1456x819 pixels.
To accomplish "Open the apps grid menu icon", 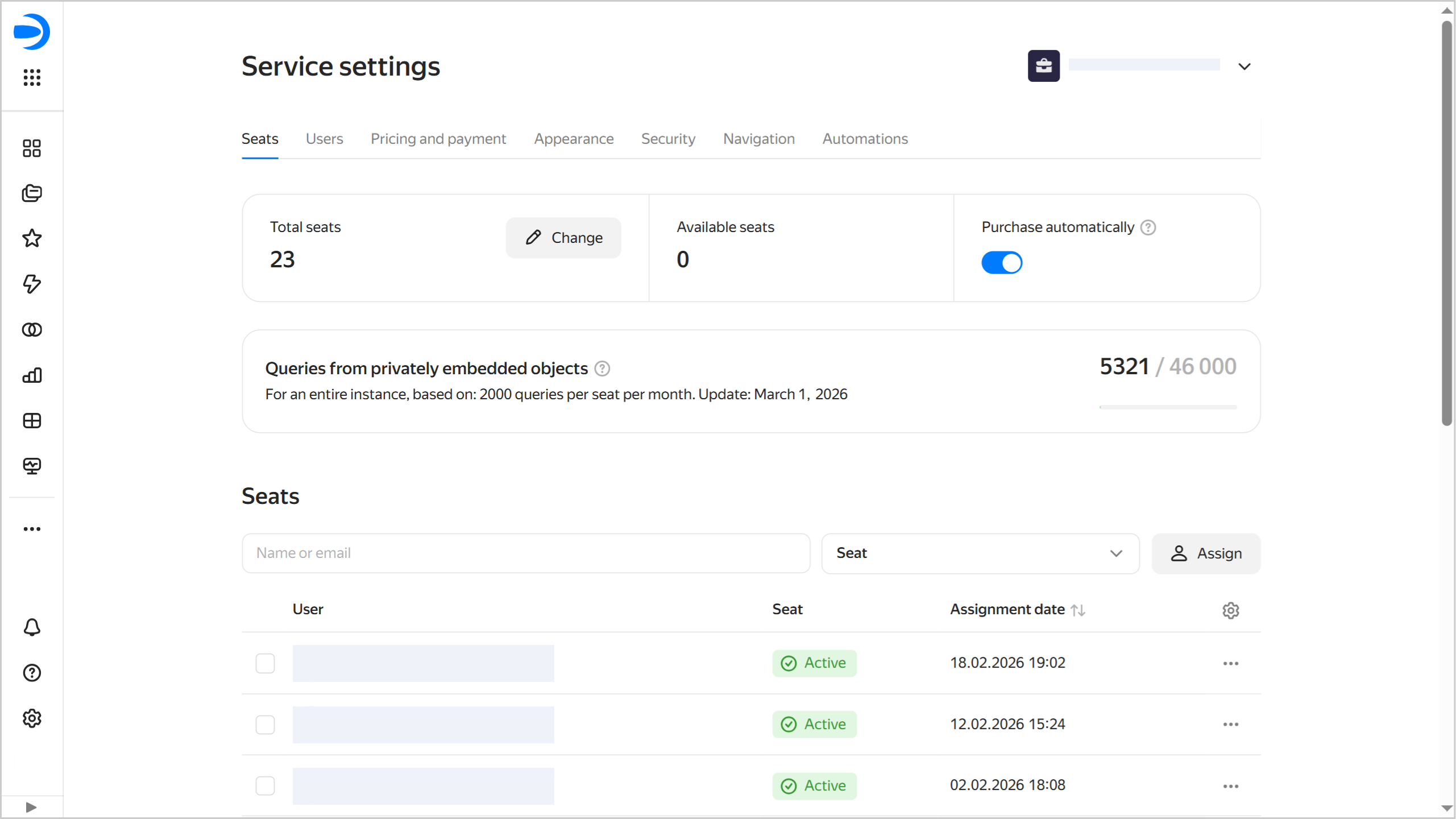I will click(x=32, y=77).
